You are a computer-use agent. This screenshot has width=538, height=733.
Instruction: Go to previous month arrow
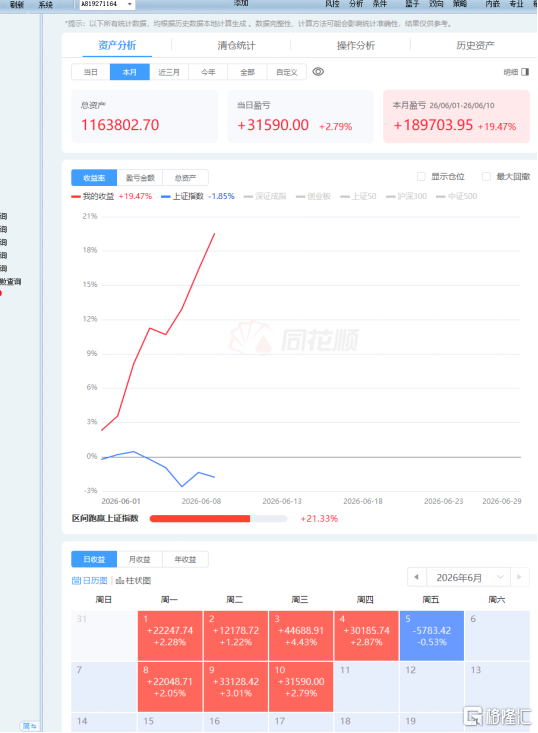[416, 577]
